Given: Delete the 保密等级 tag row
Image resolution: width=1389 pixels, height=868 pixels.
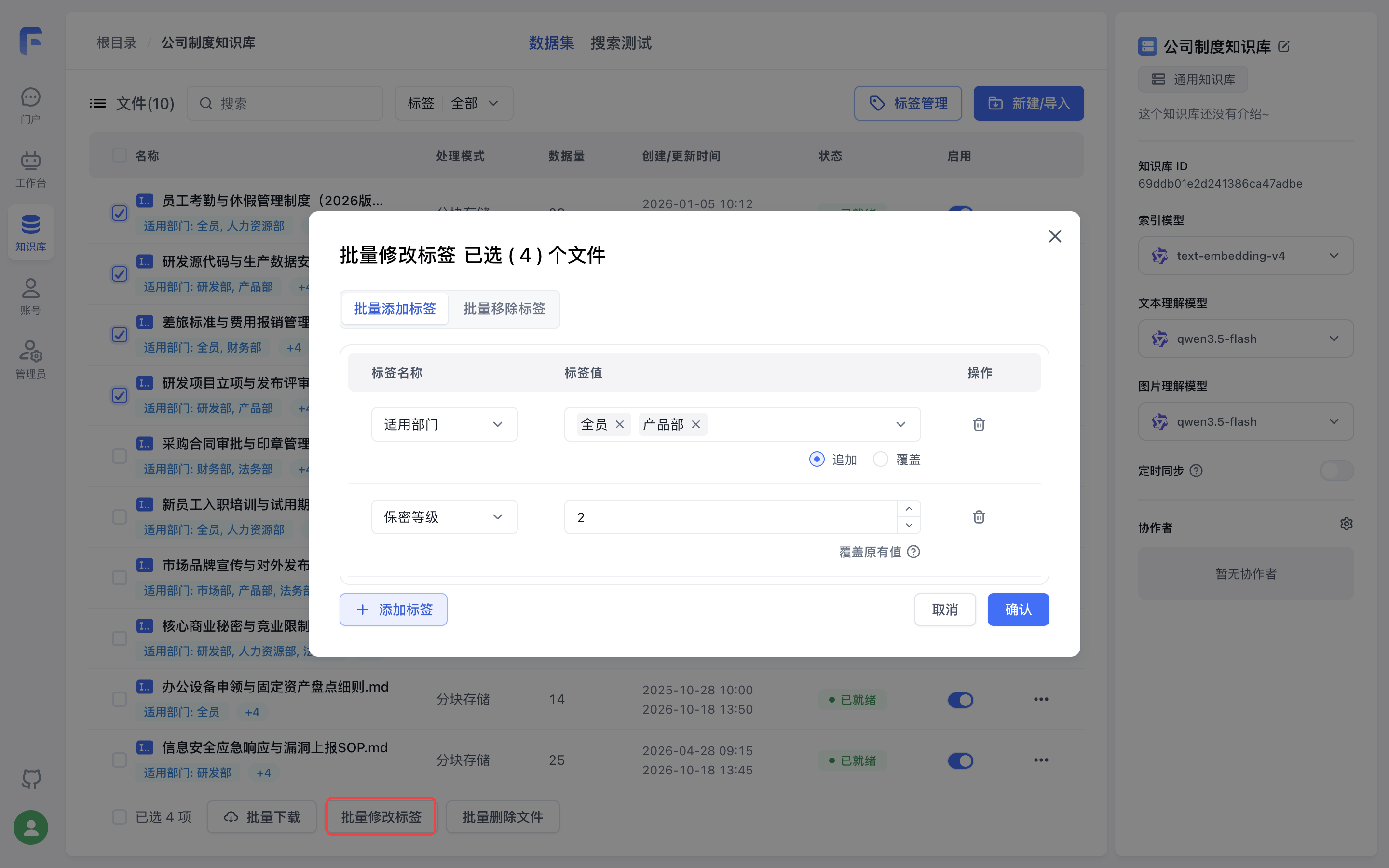Looking at the screenshot, I should tap(979, 516).
